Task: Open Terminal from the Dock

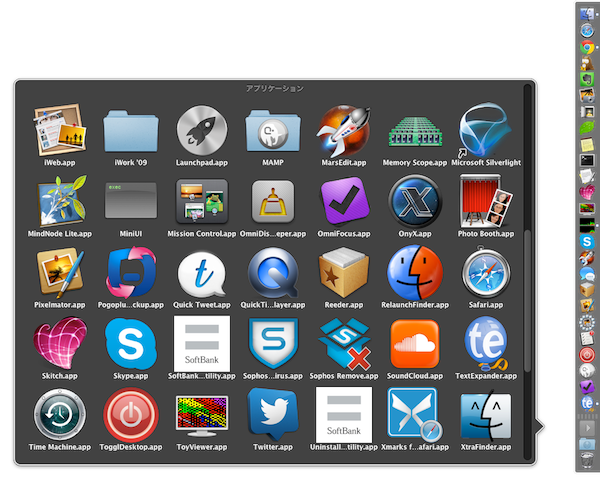Action: pos(587,160)
